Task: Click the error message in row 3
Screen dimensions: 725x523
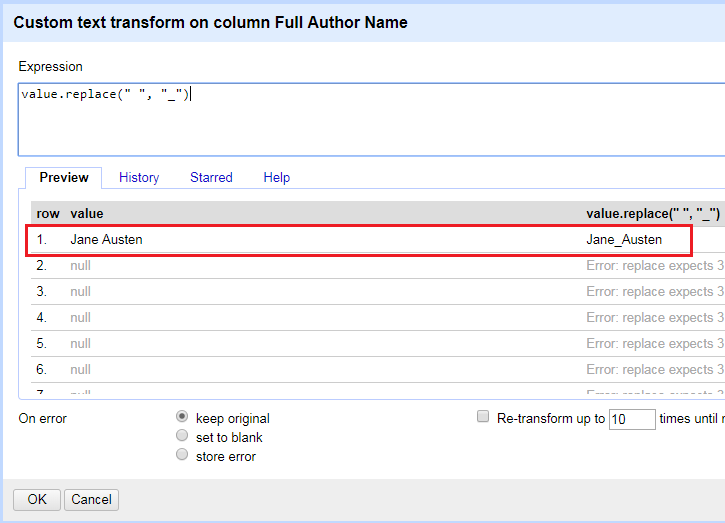Action: (x=649, y=292)
